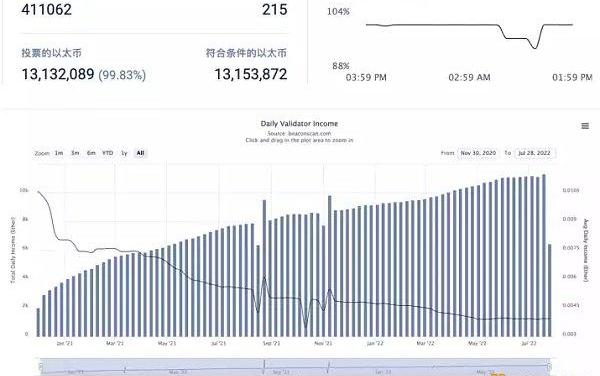Select the last short bar after Jul '22
The width and height of the screenshot is (600, 376).
[x=550, y=290]
